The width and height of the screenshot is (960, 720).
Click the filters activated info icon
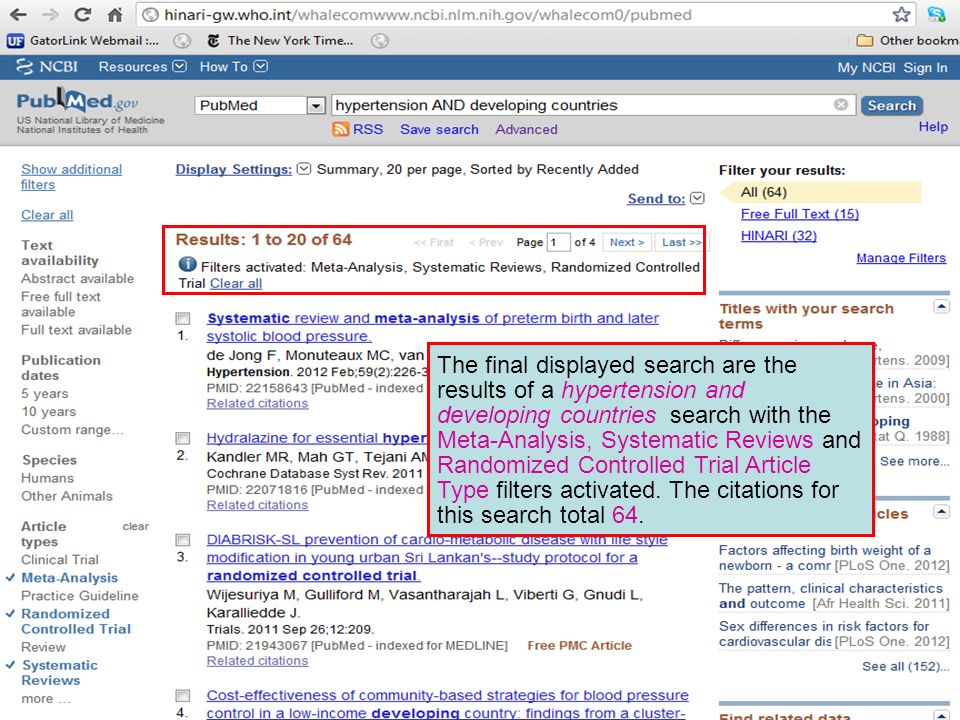pyautogui.click(x=187, y=264)
